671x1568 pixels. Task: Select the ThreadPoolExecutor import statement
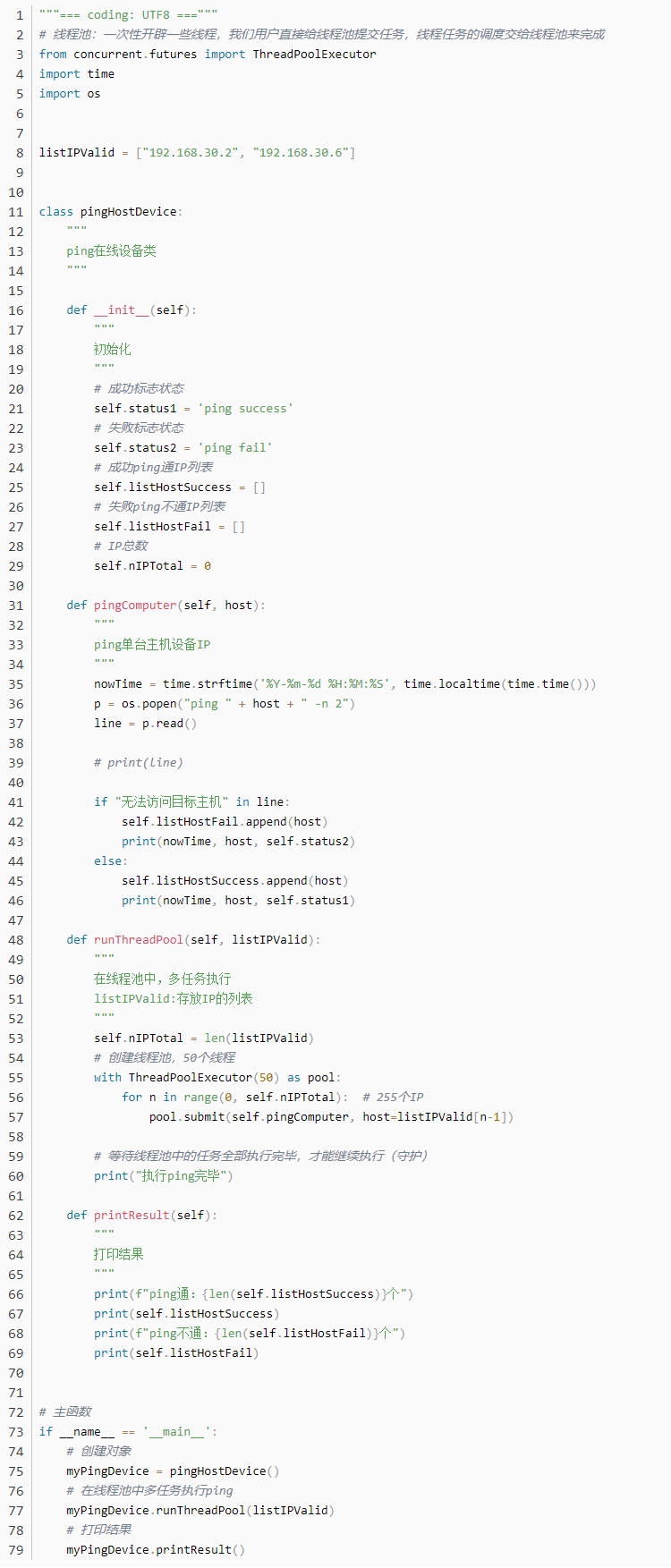coord(208,55)
